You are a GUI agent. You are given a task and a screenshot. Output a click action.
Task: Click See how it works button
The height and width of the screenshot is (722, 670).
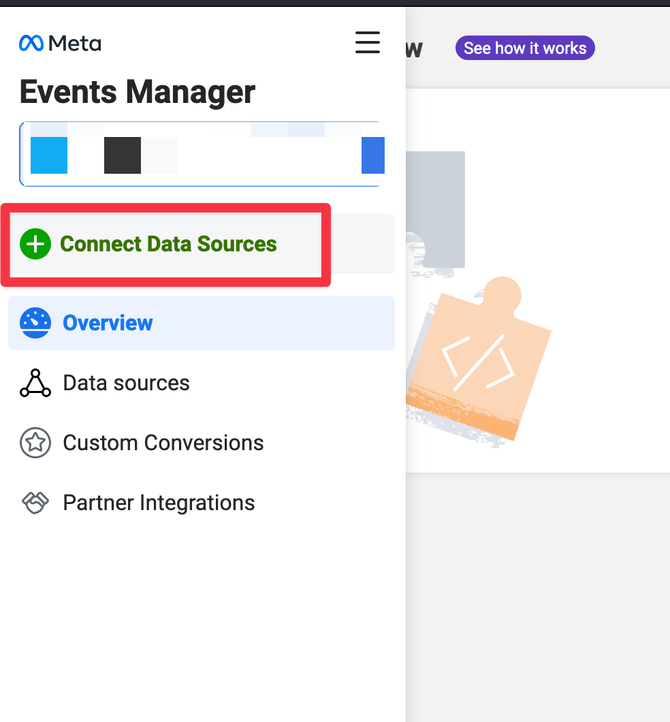click(x=525, y=48)
